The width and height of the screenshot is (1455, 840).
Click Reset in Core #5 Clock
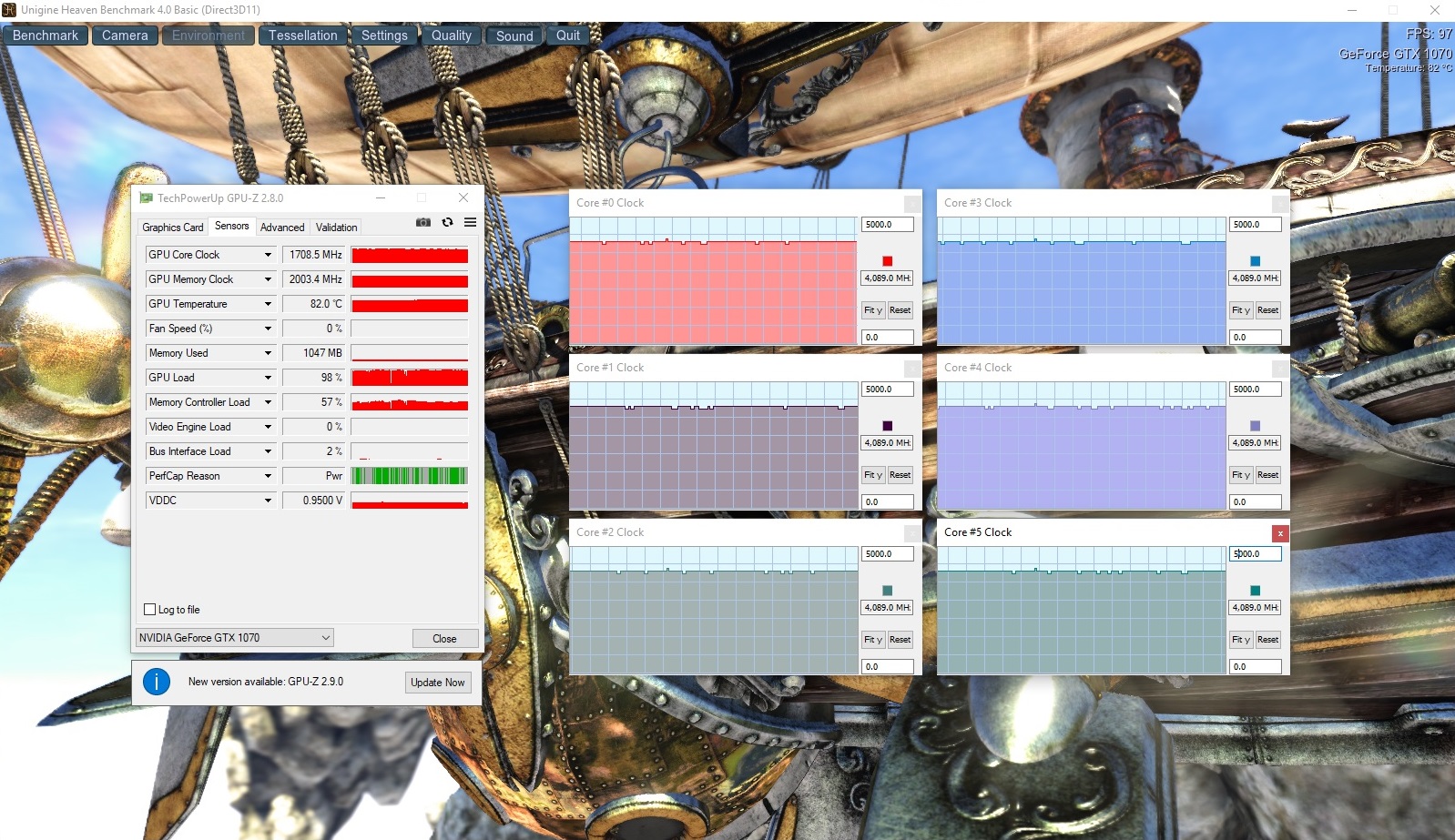[x=1268, y=640]
